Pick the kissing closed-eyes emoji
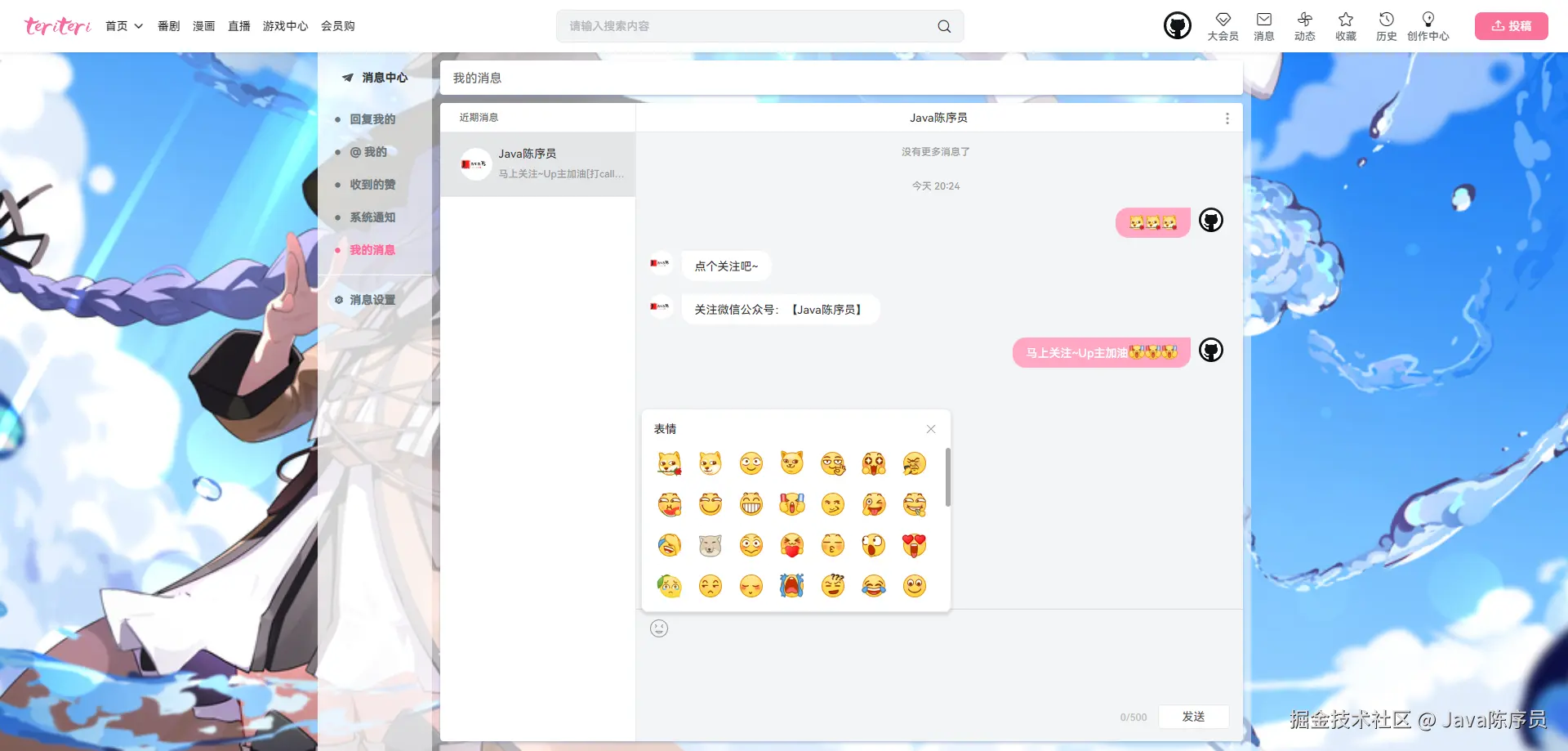 pos(833,545)
